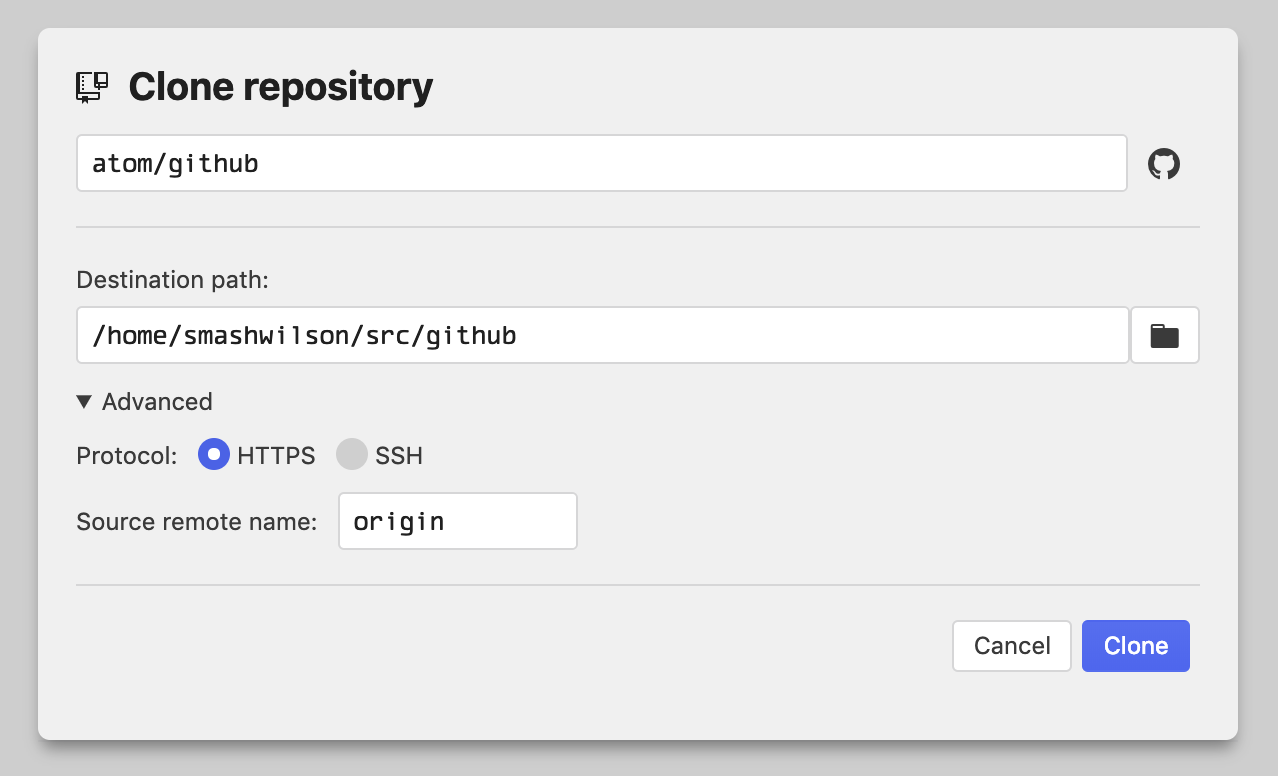Click the Clone repository heading

pos(281,87)
